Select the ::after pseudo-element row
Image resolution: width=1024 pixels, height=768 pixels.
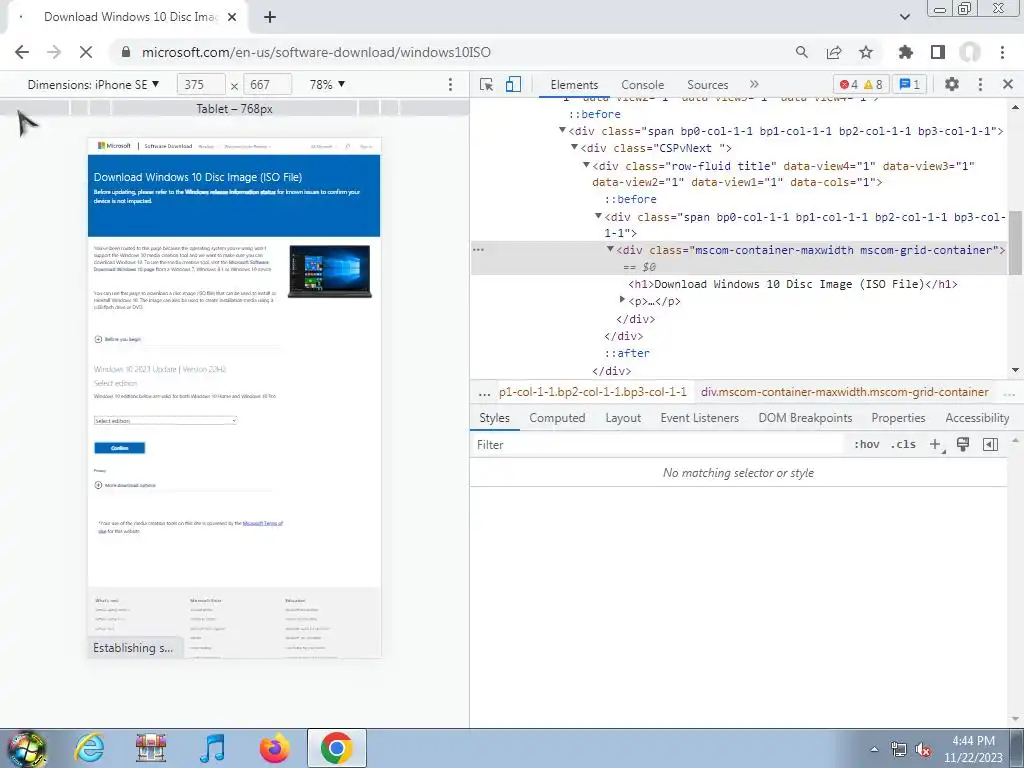click(627, 353)
